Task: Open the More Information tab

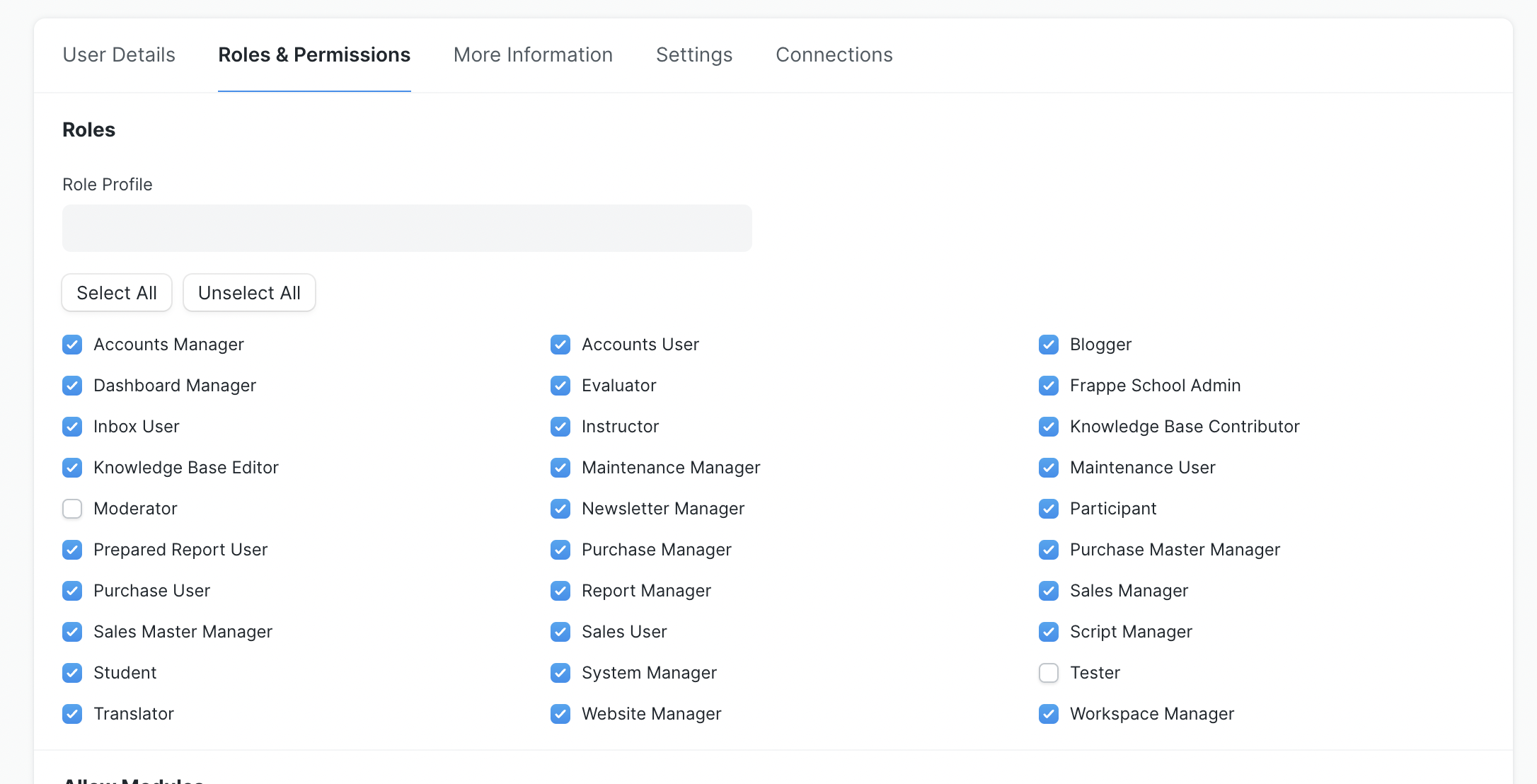Action: [533, 54]
